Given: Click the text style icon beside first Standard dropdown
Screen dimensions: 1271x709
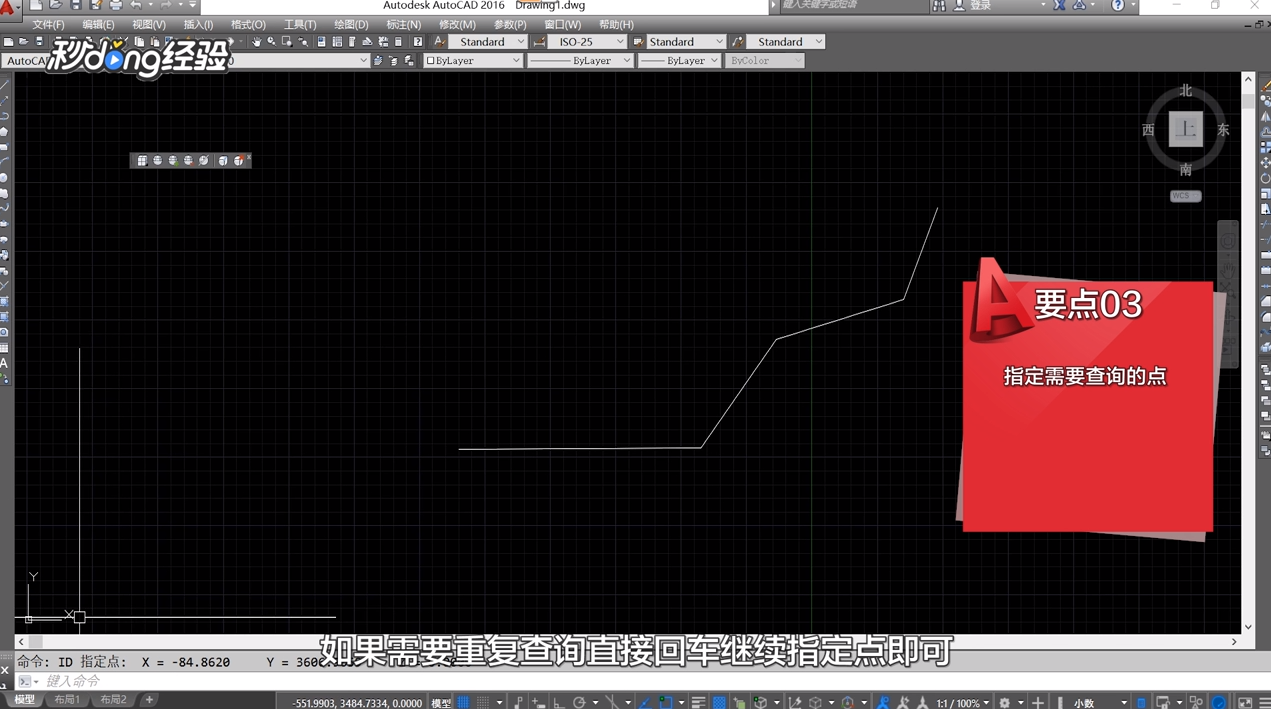Looking at the screenshot, I should 439,42.
